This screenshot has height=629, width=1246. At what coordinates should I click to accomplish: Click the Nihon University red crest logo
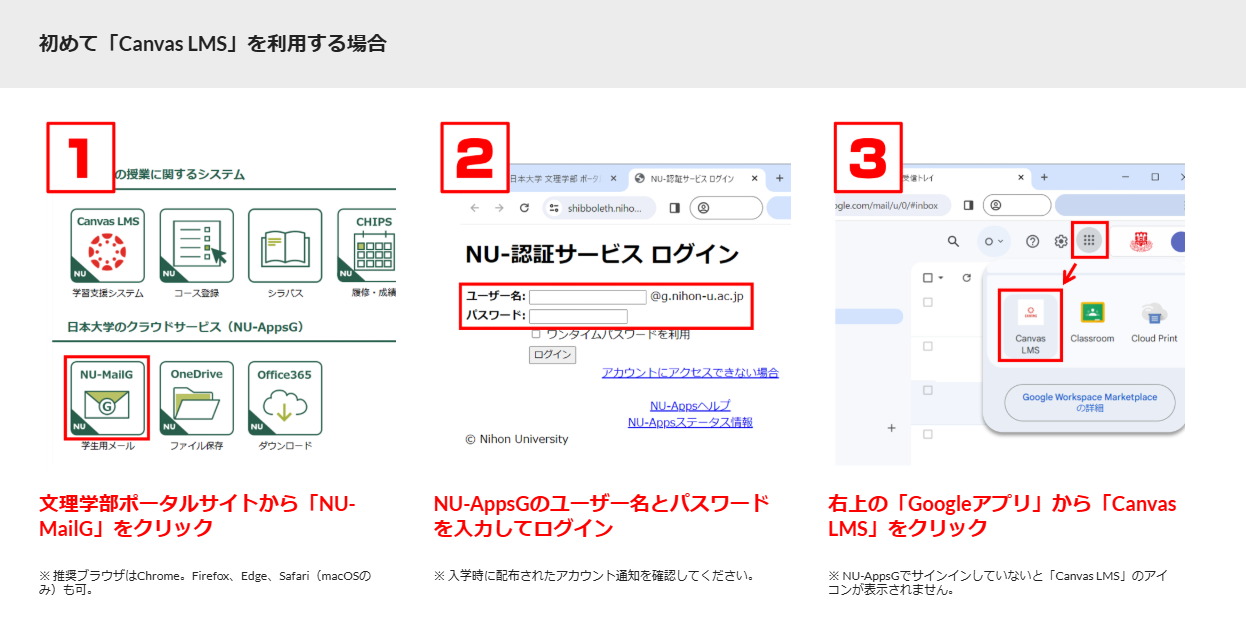1140,241
